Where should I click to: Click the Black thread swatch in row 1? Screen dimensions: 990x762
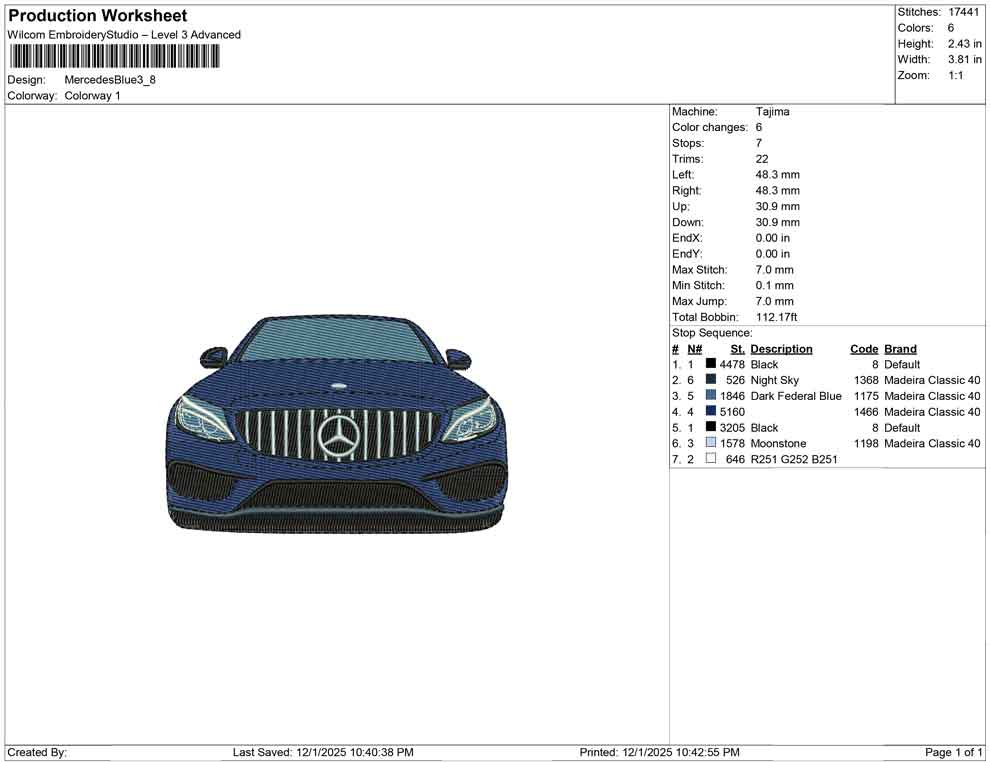711,364
